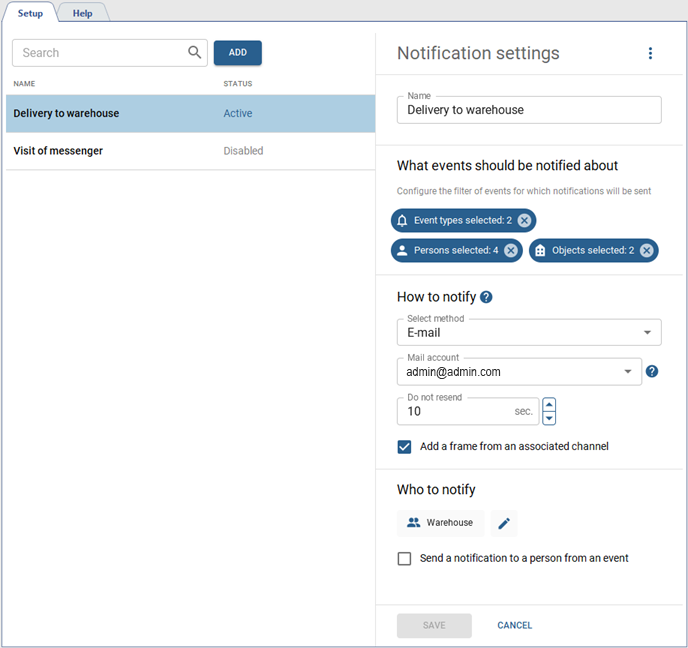Viewport: 688px width, 648px height.
Task: Expand the Select method dropdown
Action: click(647, 332)
